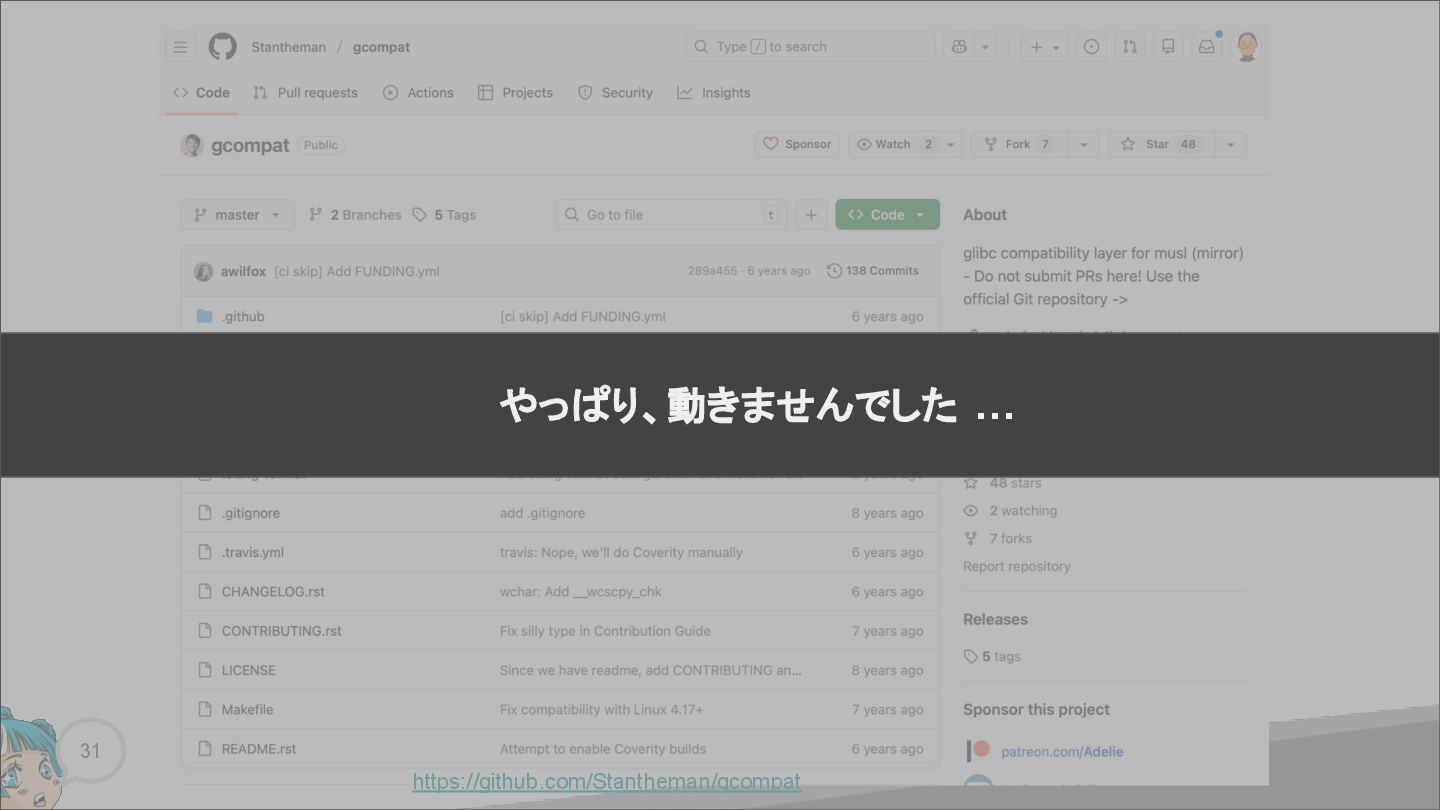Expand the Star lists dropdown
This screenshot has height=810, width=1440.
[x=1230, y=144]
